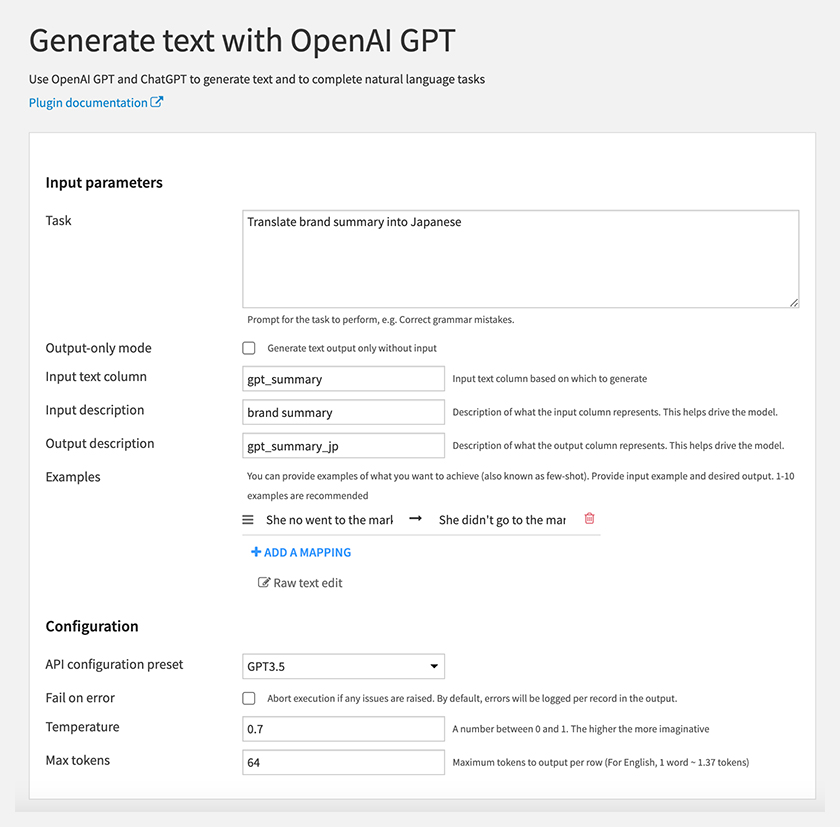840x827 pixels.
Task: Click the Task textarea resize grip
Action: click(794, 303)
